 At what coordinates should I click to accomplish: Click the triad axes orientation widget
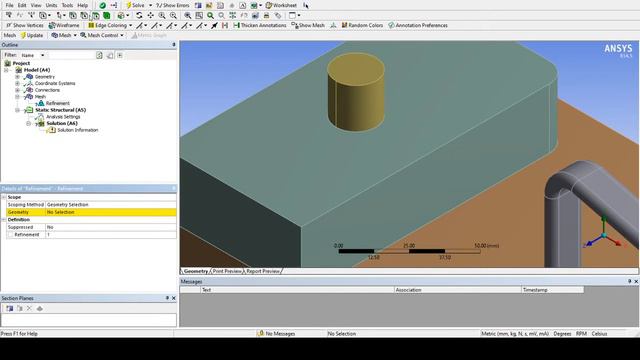click(604, 234)
